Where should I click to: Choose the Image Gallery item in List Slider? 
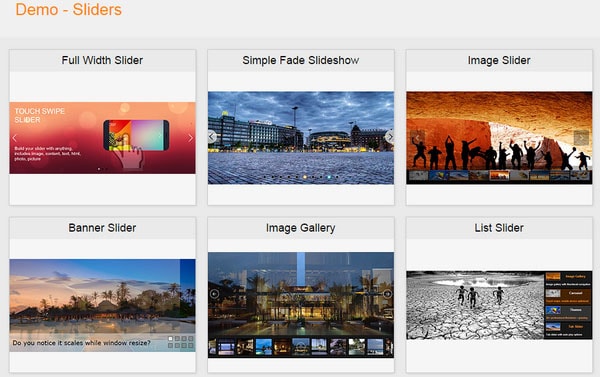coord(568,280)
